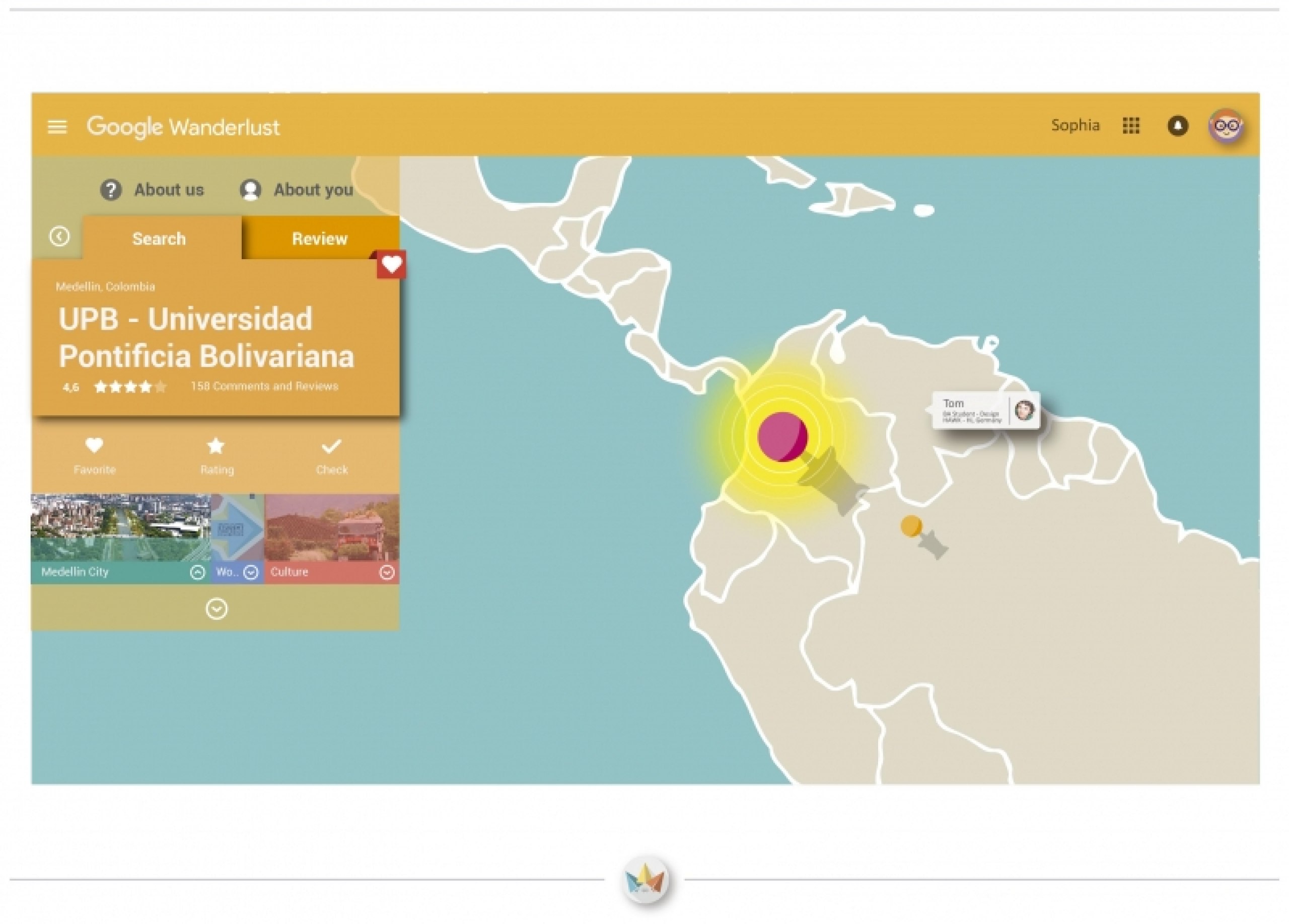Click the About you person icon
The height and width of the screenshot is (924, 1289).
[x=250, y=190]
